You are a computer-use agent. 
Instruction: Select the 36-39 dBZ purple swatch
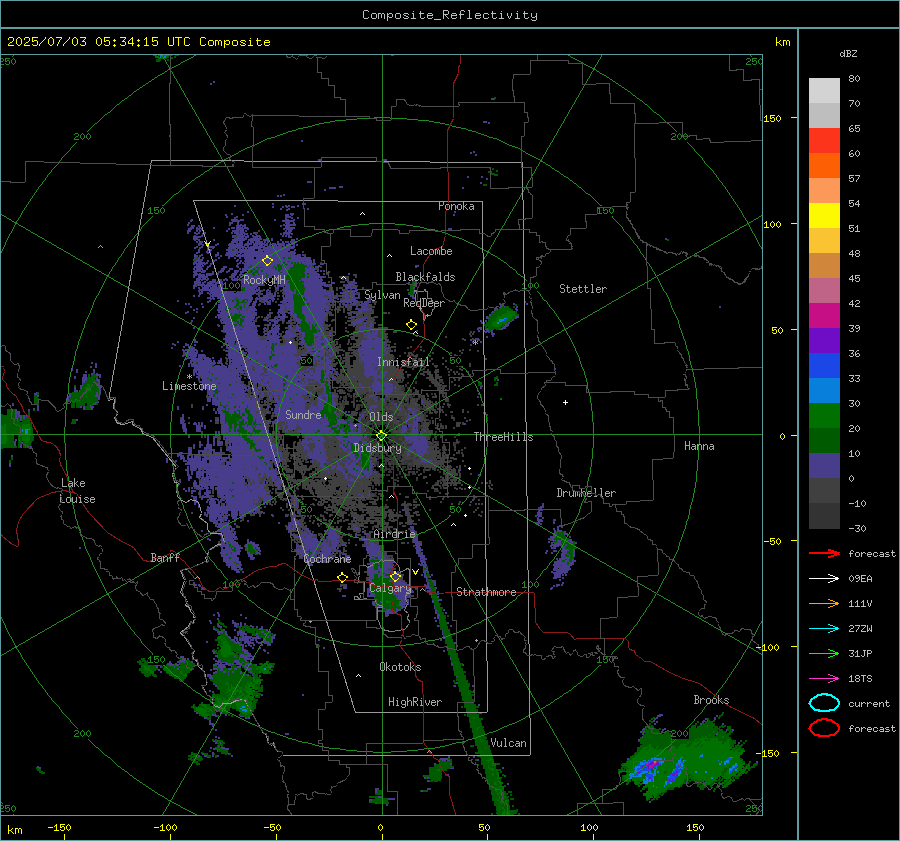pyautogui.click(x=824, y=340)
